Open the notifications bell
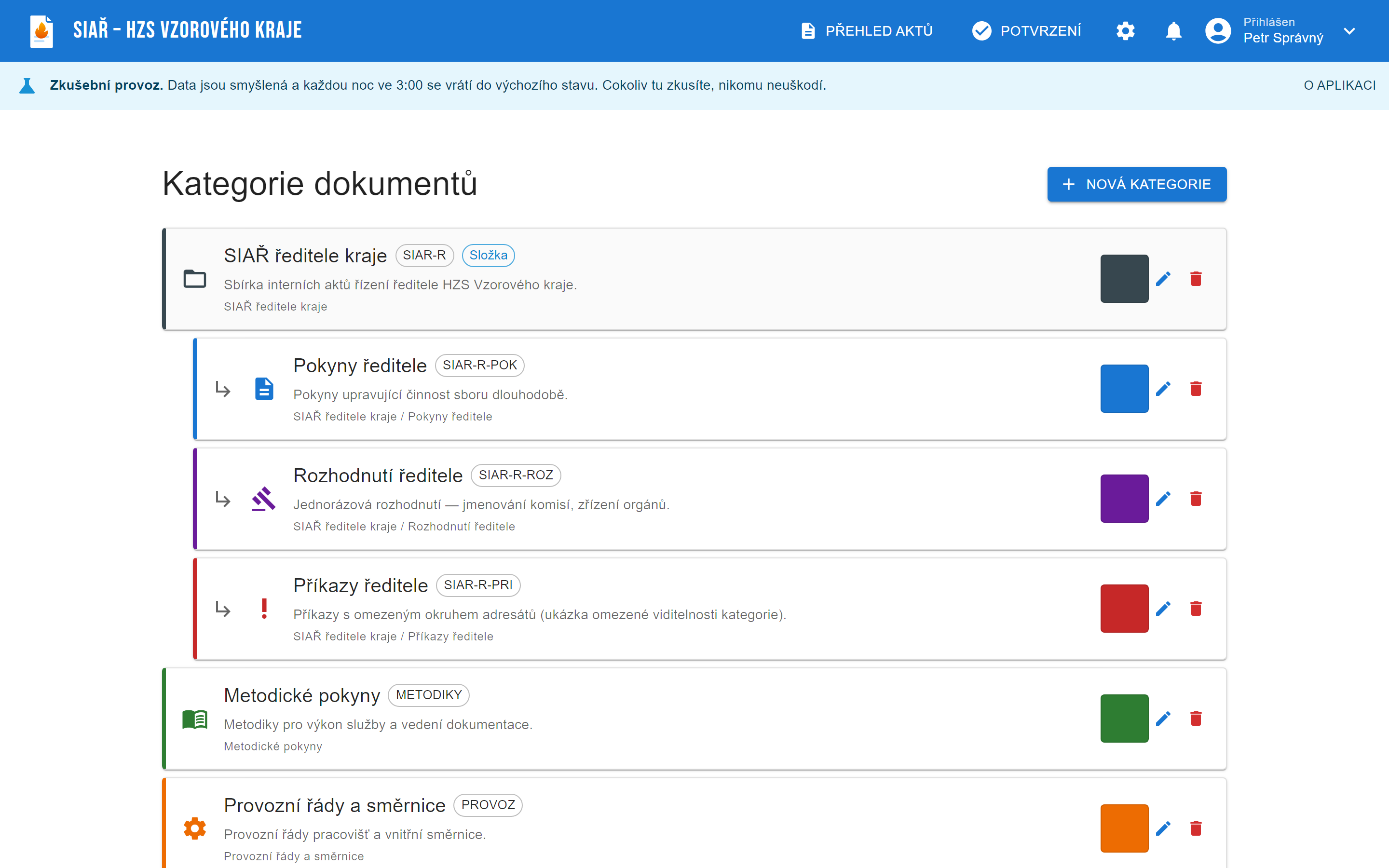Image resolution: width=1389 pixels, height=868 pixels. coord(1173,31)
